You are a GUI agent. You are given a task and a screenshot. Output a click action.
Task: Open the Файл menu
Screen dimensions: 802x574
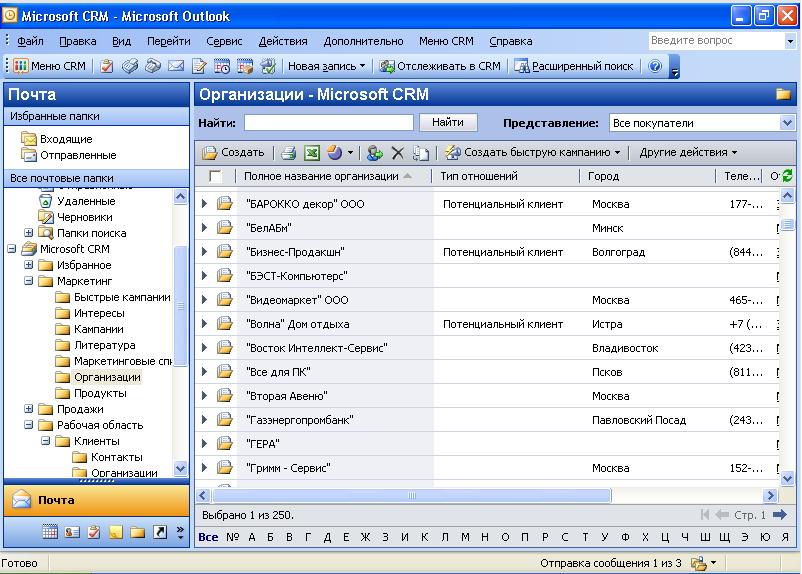[x=30, y=41]
